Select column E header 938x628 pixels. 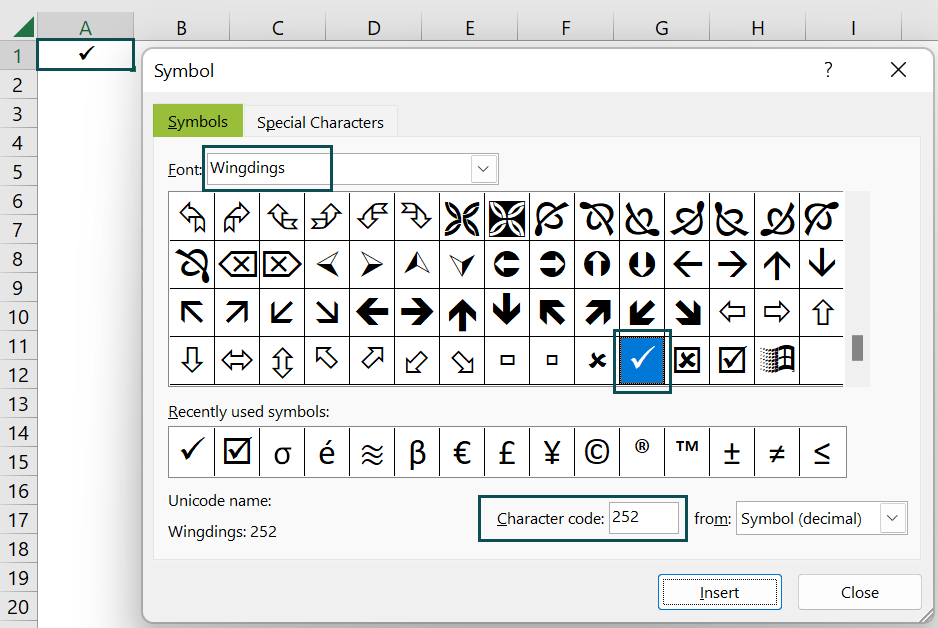(470, 28)
